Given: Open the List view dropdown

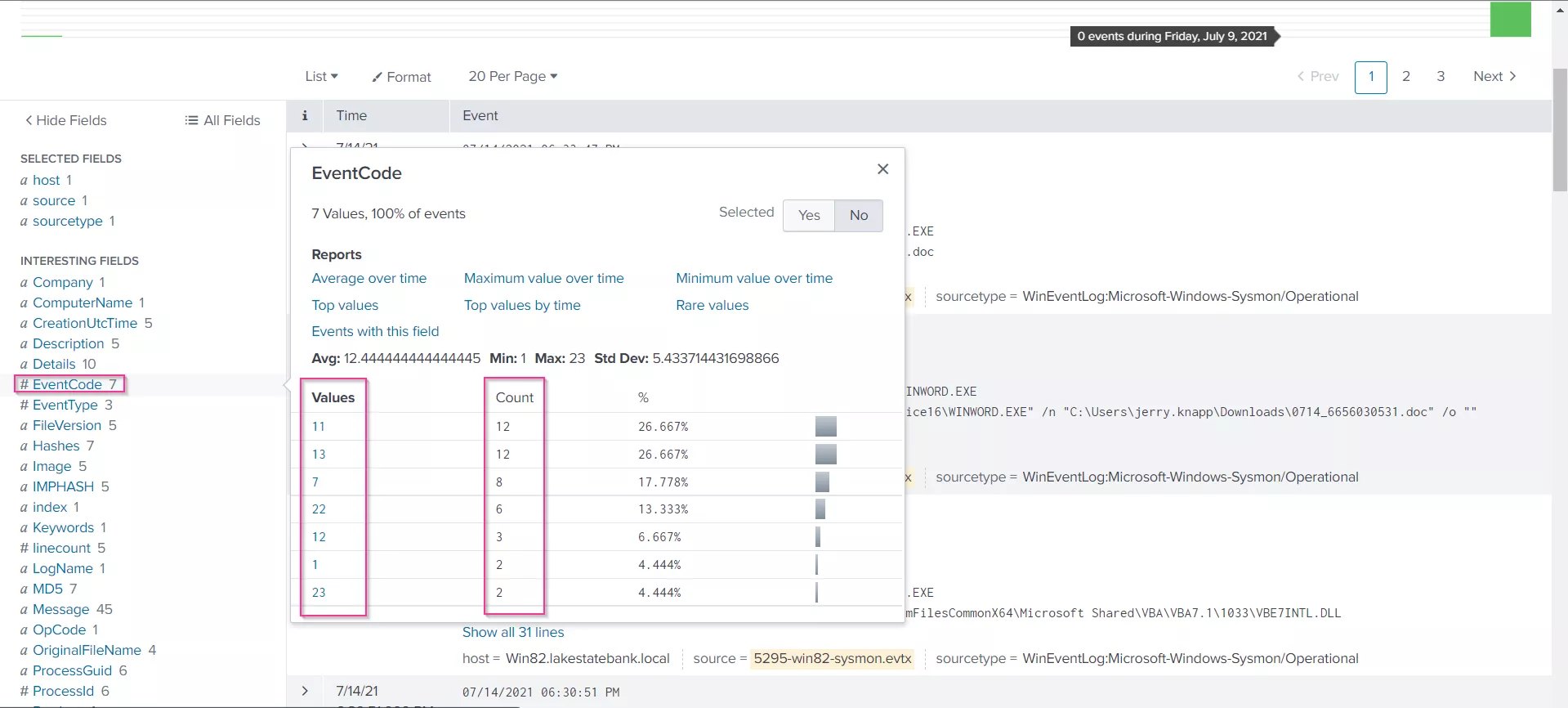Looking at the screenshot, I should 321,76.
